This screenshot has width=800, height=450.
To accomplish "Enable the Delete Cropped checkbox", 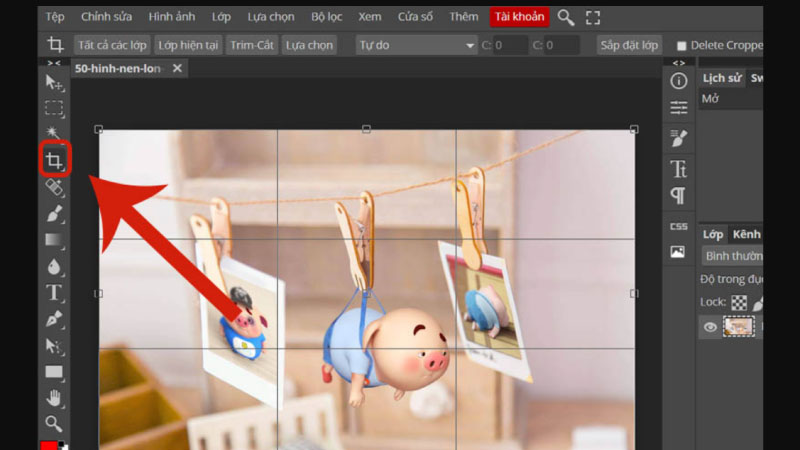I will click(x=681, y=46).
